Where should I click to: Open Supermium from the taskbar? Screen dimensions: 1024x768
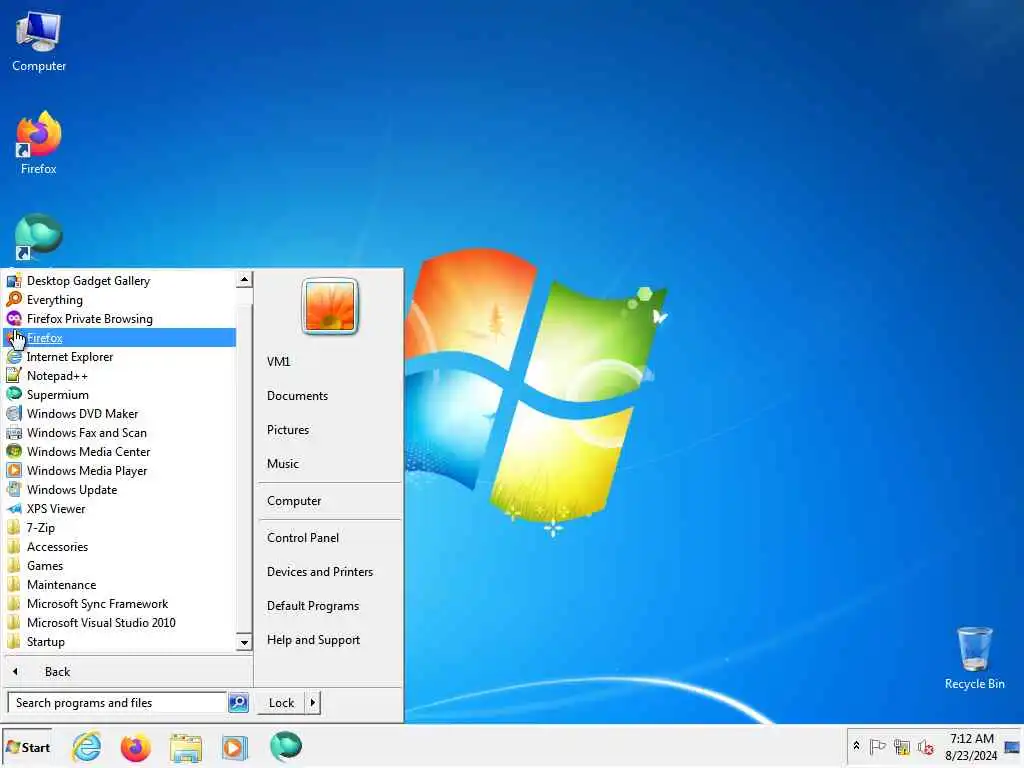285,747
